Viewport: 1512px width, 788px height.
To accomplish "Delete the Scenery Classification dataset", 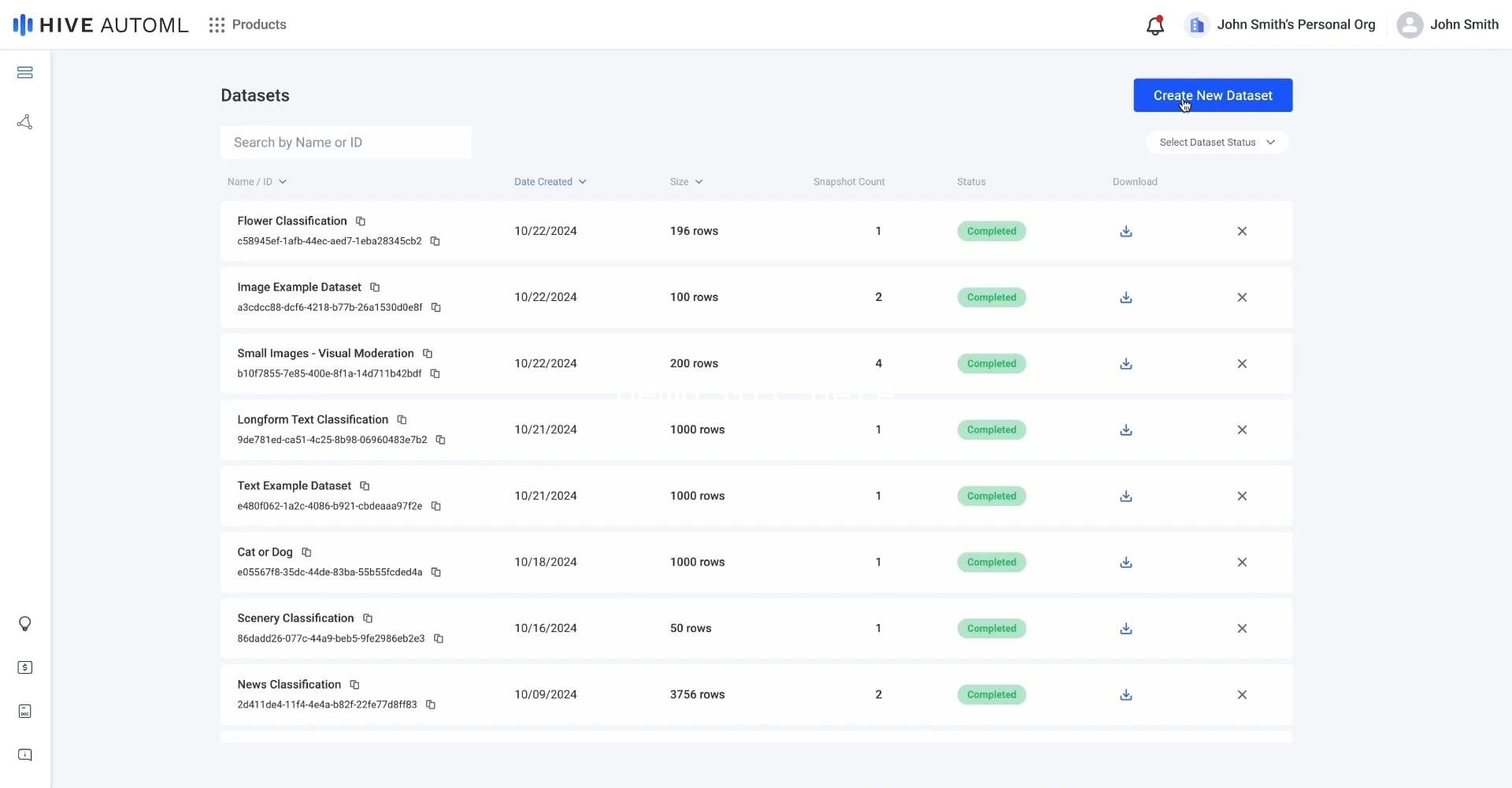I will [1242, 629].
